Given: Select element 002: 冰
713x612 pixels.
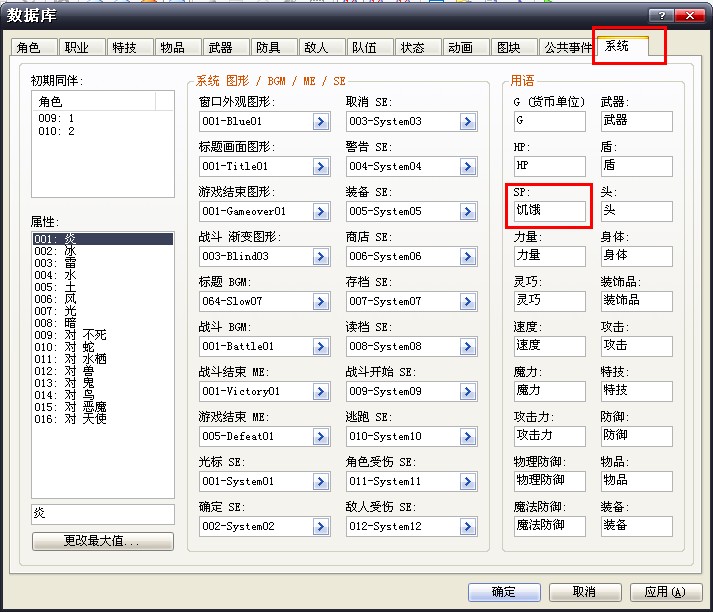Looking at the screenshot, I should point(103,251).
